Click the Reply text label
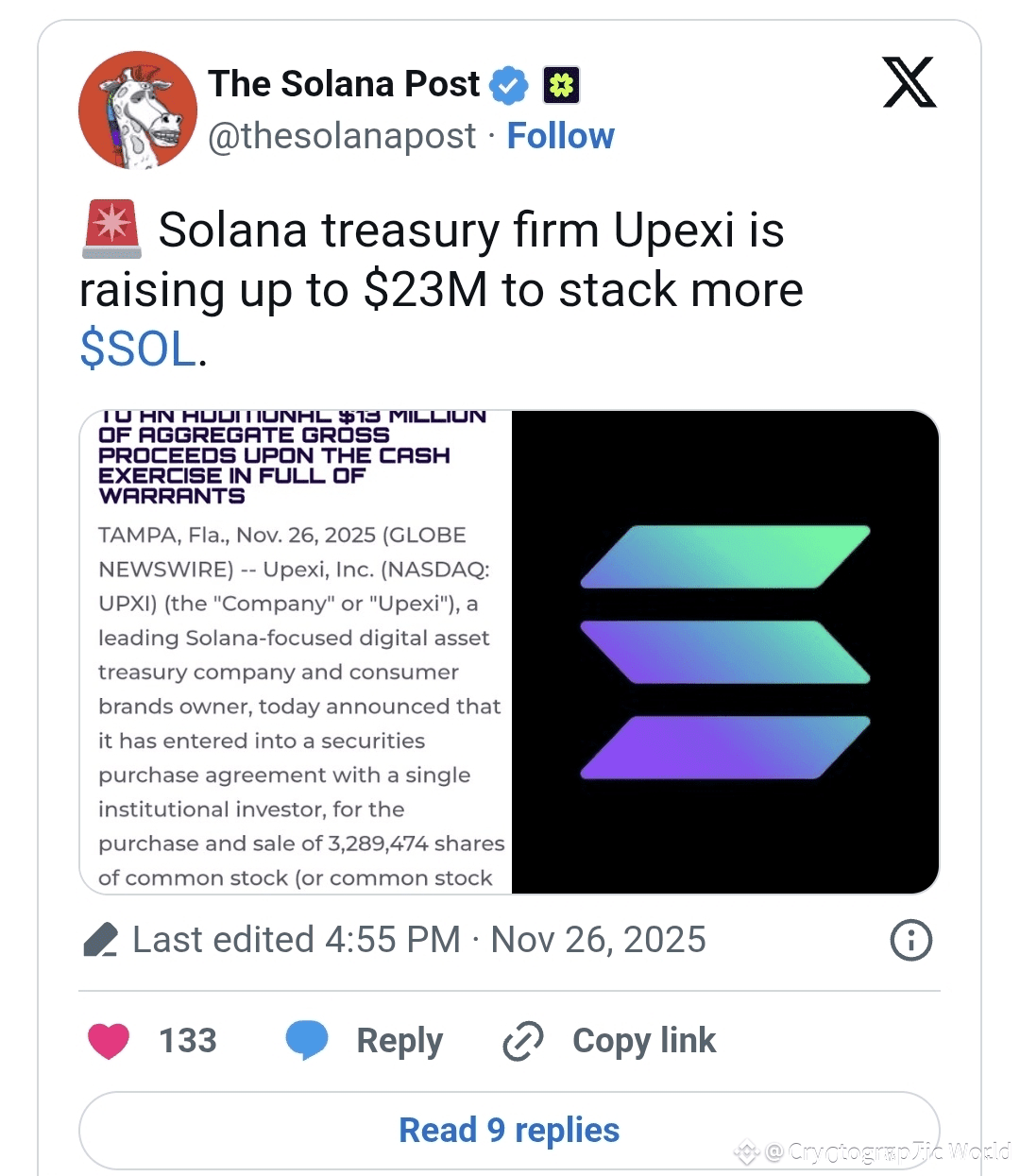Viewport: 1020px width, 1176px height. click(x=399, y=1041)
